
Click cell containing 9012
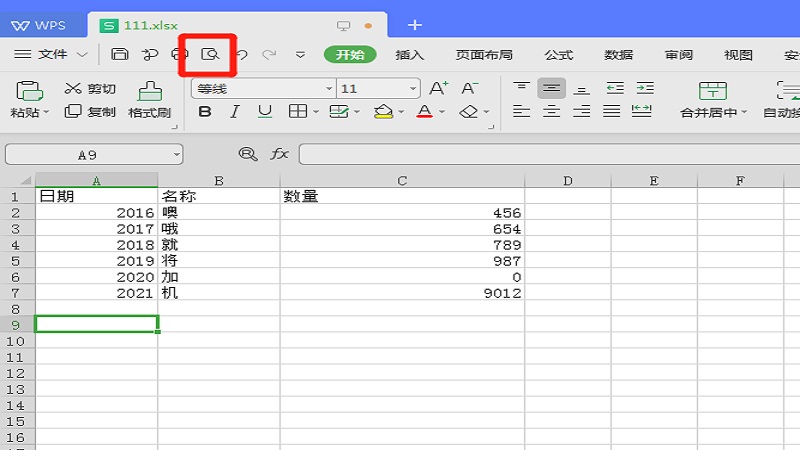tap(402, 293)
